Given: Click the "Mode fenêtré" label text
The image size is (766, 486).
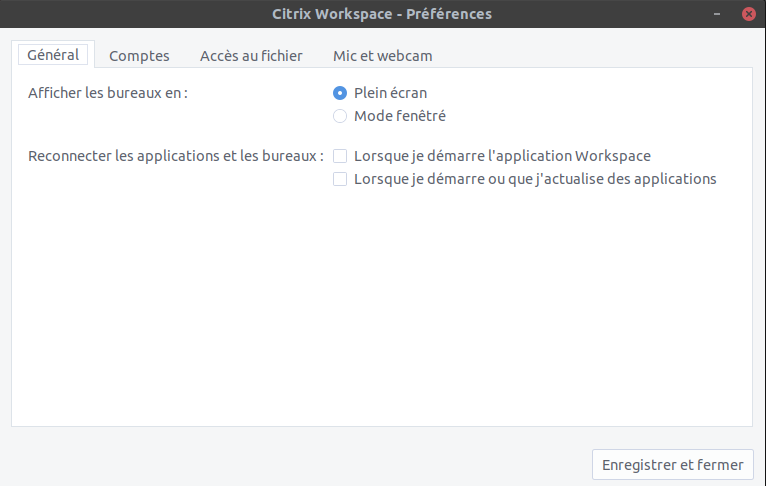Looking at the screenshot, I should 400,116.
